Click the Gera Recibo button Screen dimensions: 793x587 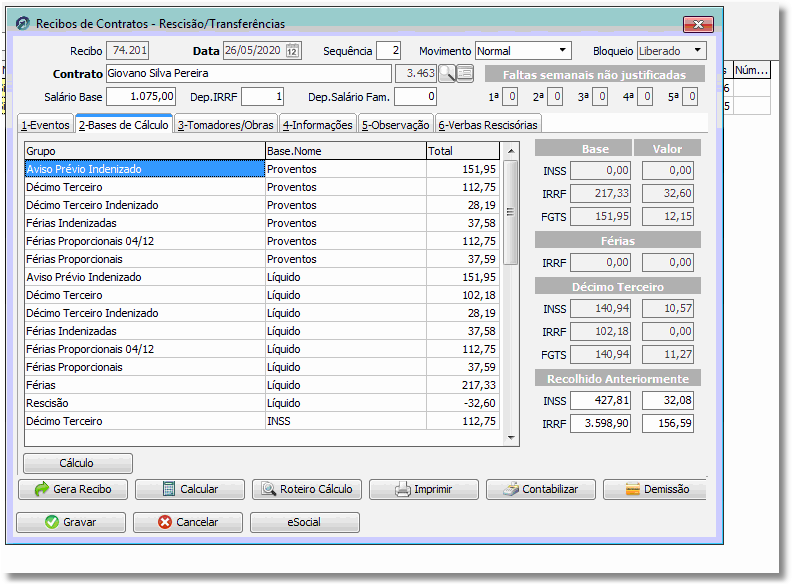(73, 489)
